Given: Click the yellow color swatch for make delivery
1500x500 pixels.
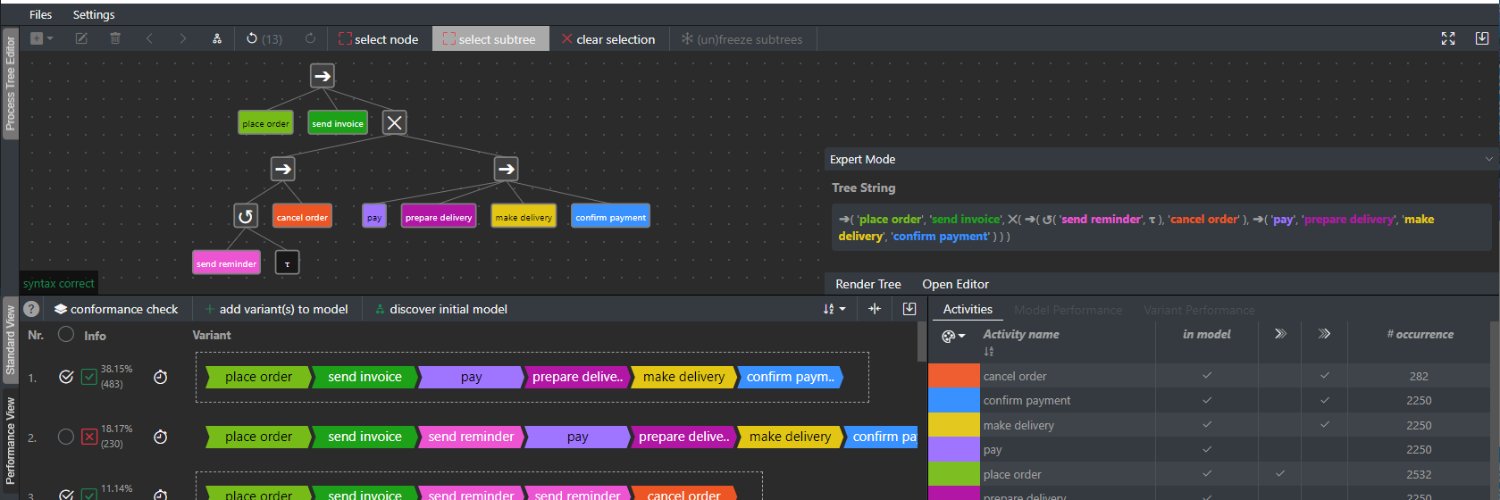Looking at the screenshot, I should [953, 425].
